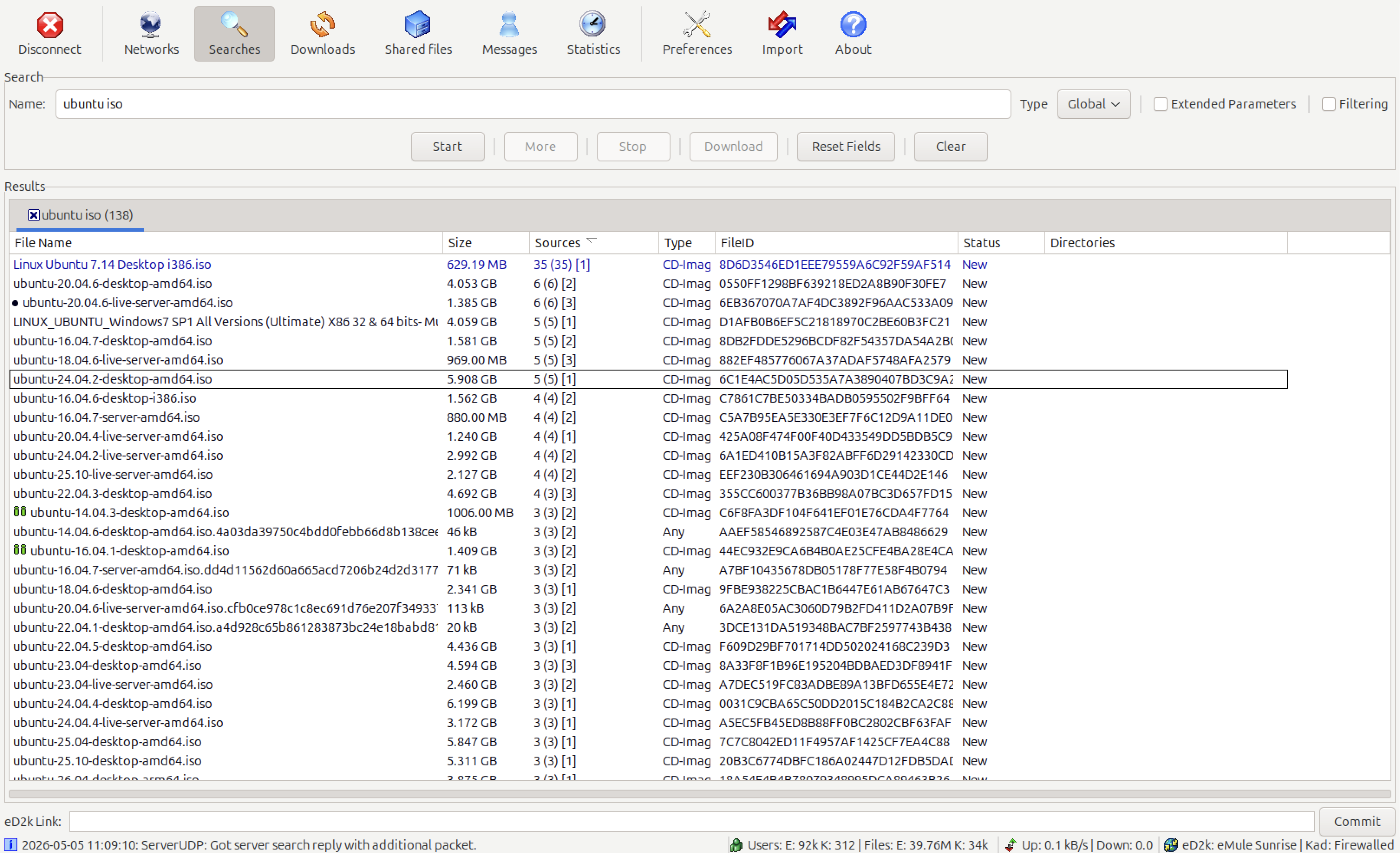
Task: Select ubuntu-24.04.4-desktop-amd64.iso row
Action: (649, 704)
